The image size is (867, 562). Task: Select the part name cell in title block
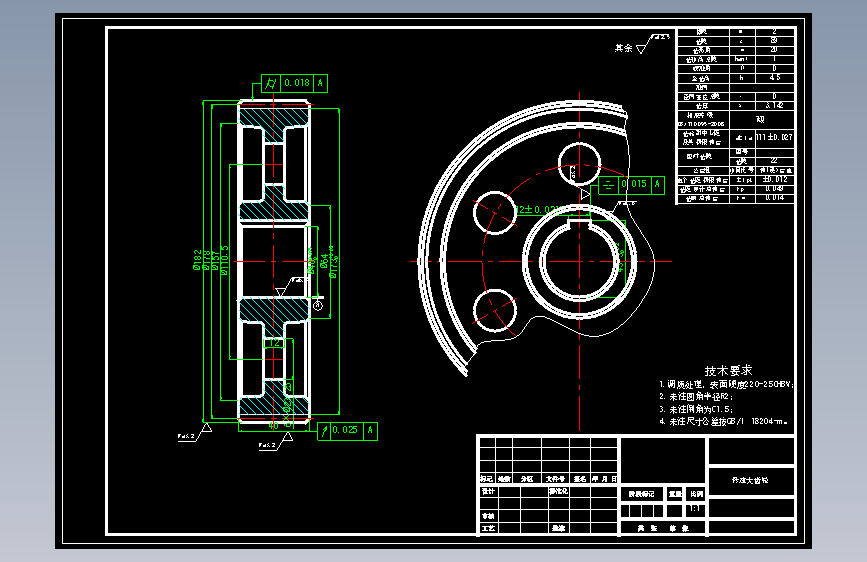(751, 481)
